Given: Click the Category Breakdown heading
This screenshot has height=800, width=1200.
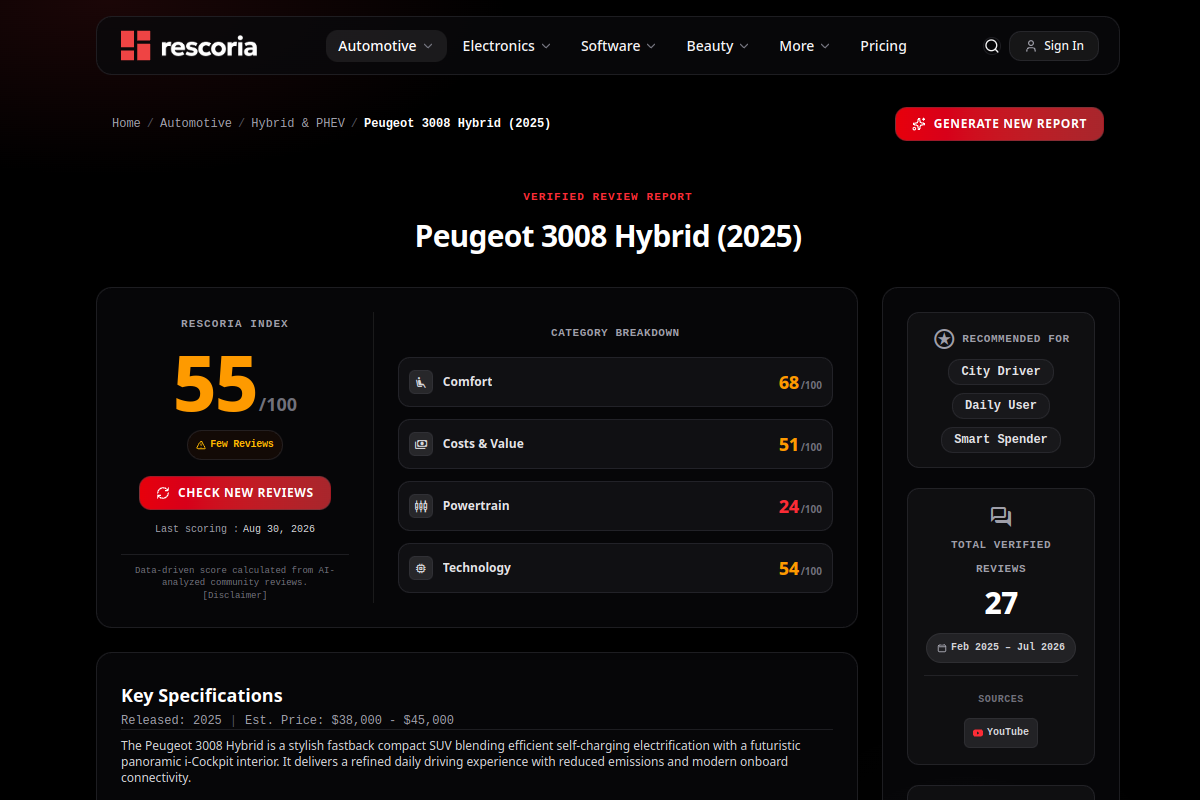Looking at the screenshot, I should pyautogui.click(x=615, y=333).
